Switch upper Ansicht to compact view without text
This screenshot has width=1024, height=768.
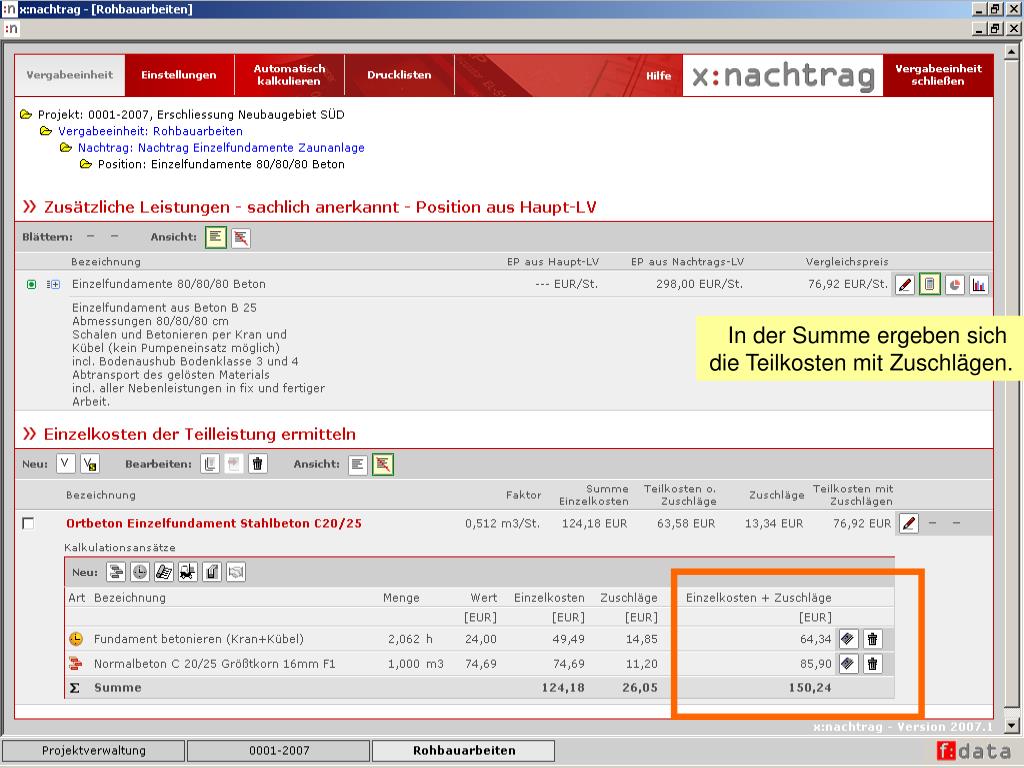[240, 237]
